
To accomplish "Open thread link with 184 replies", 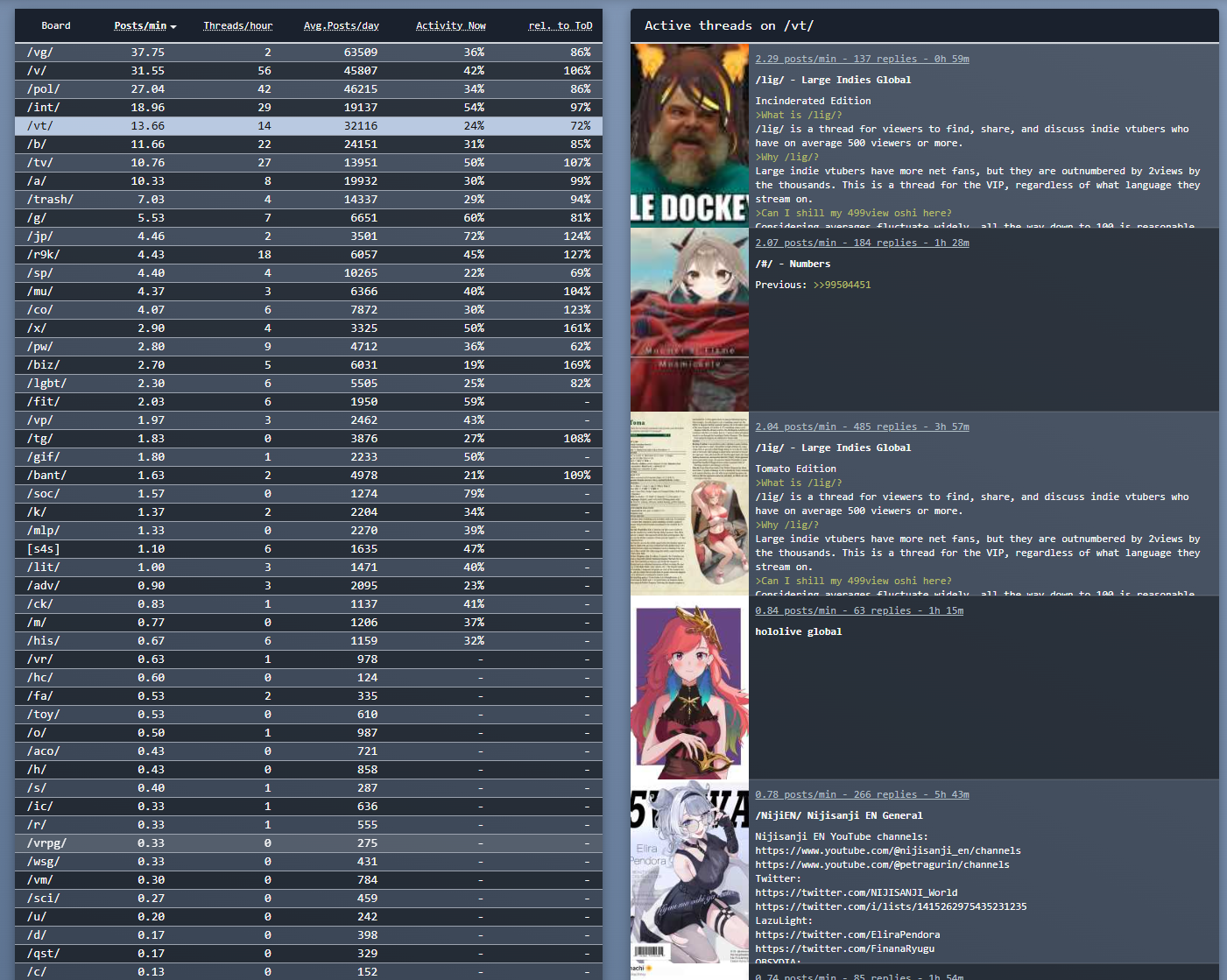I will click(x=862, y=243).
